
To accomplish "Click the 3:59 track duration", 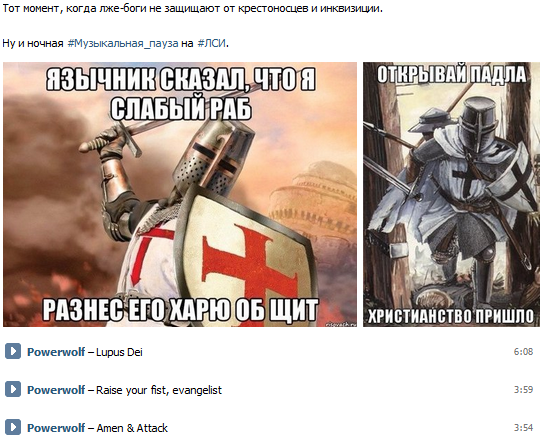I will [x=523, y=390].
